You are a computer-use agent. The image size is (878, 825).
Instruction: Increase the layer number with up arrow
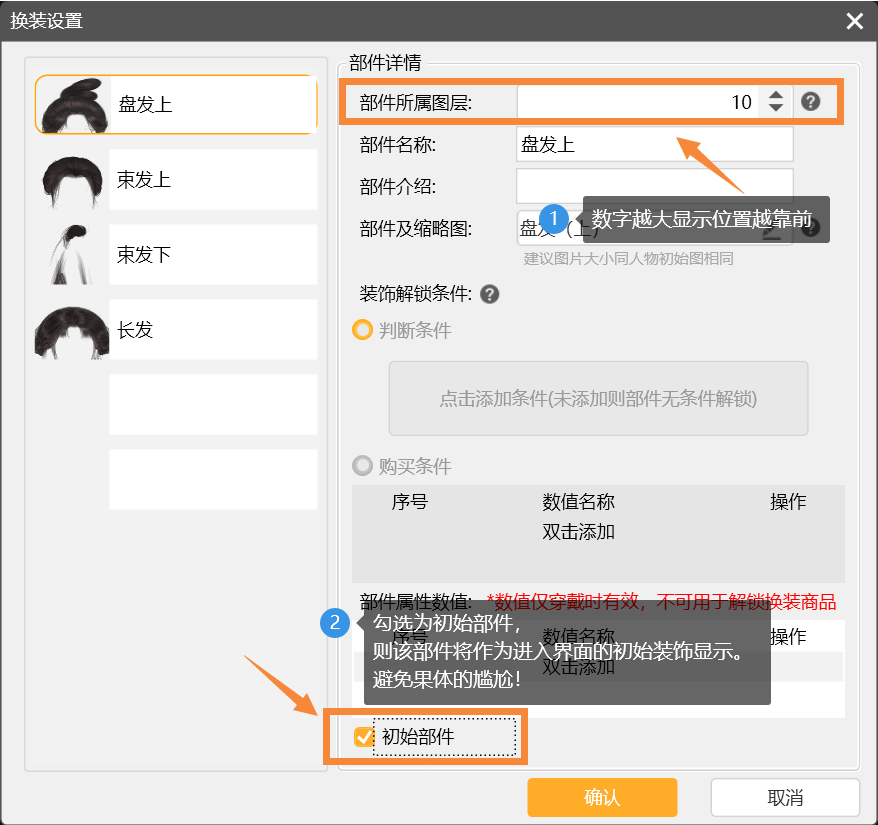click(776, 95)
